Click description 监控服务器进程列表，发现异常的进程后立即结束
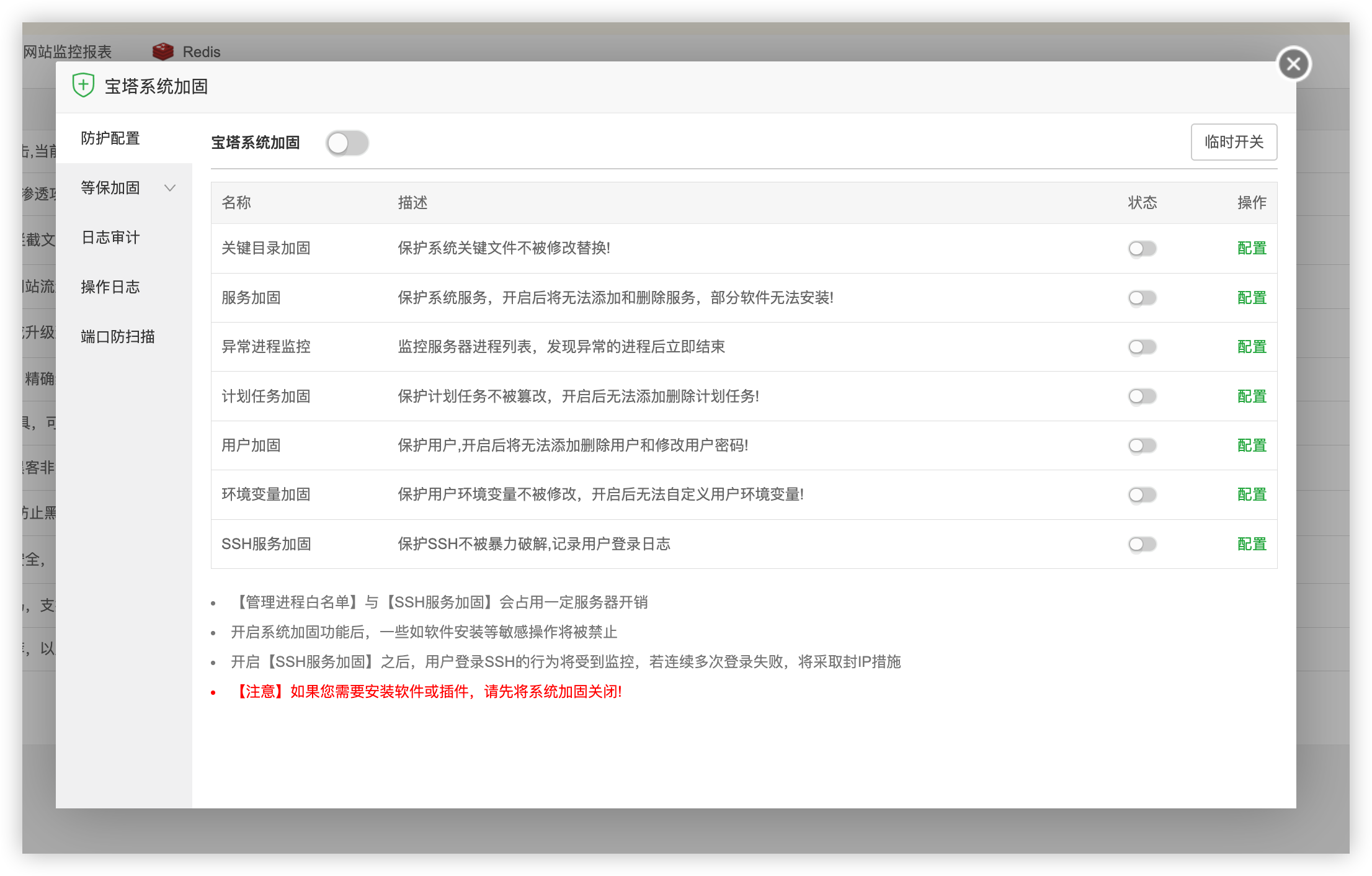This screenshot has height=876, width=1372. click(x=561, y=347)
